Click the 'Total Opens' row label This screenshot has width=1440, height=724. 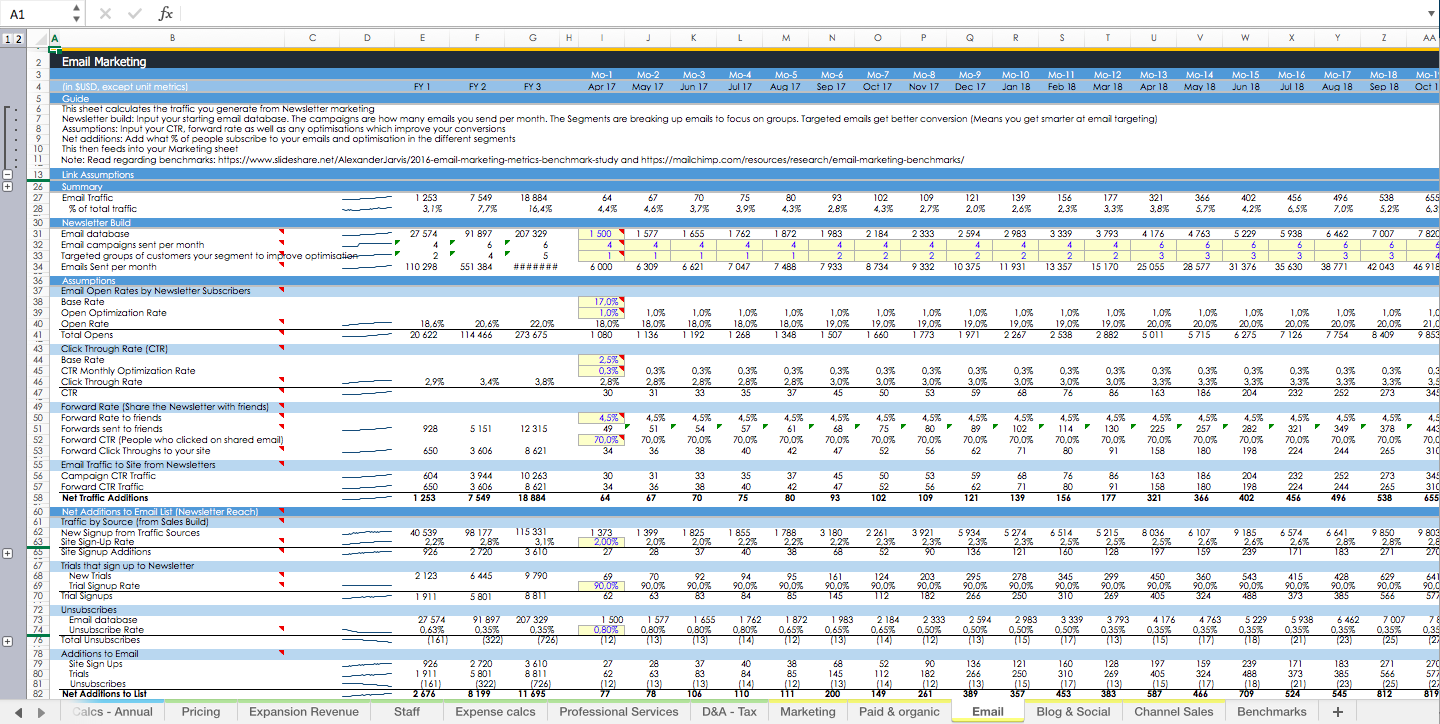pyautogui.click(x=87, y=335)
